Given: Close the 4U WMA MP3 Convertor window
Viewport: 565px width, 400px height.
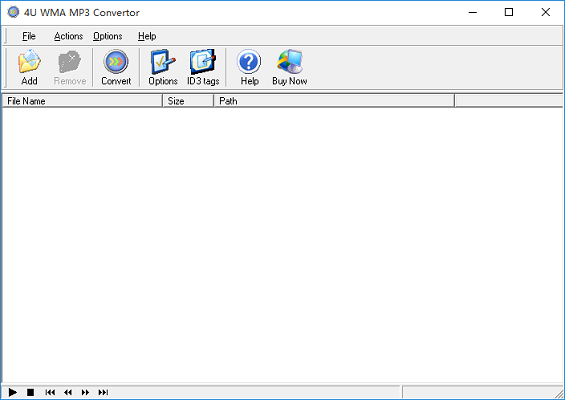Looking at the screenshot, I should 546,12.
